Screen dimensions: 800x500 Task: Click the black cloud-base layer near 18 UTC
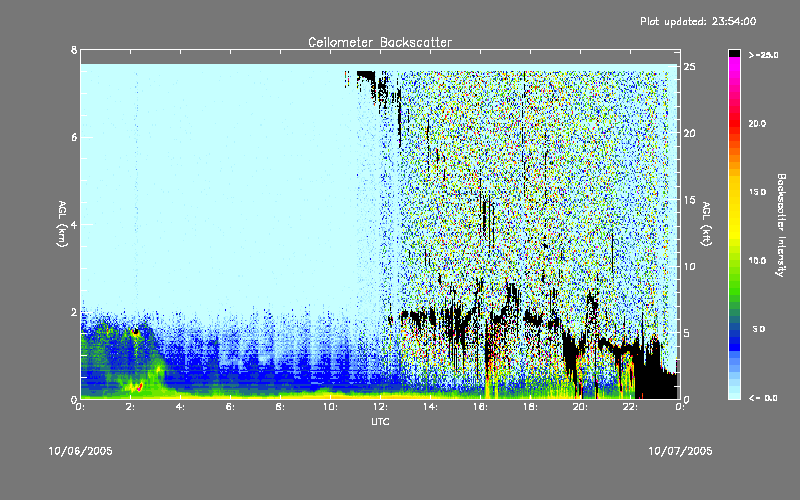[534, 319]
